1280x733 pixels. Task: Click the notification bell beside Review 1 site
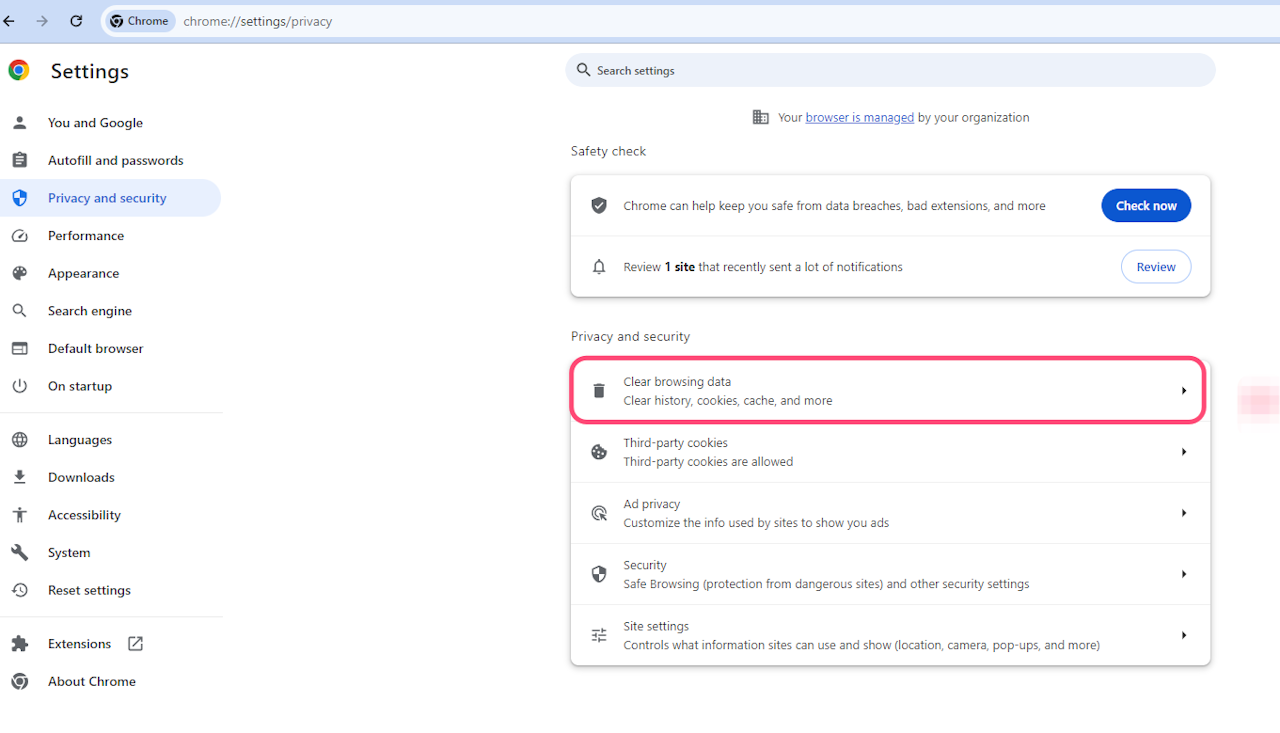pos(599,266)
